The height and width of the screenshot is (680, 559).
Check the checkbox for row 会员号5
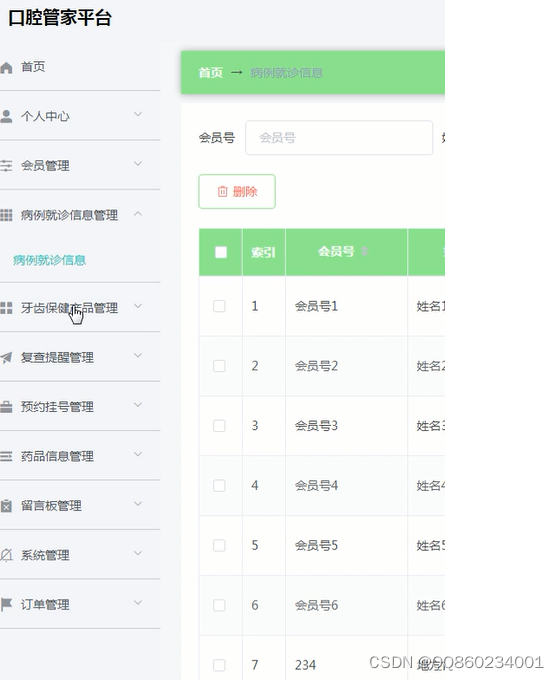[219, 546]
